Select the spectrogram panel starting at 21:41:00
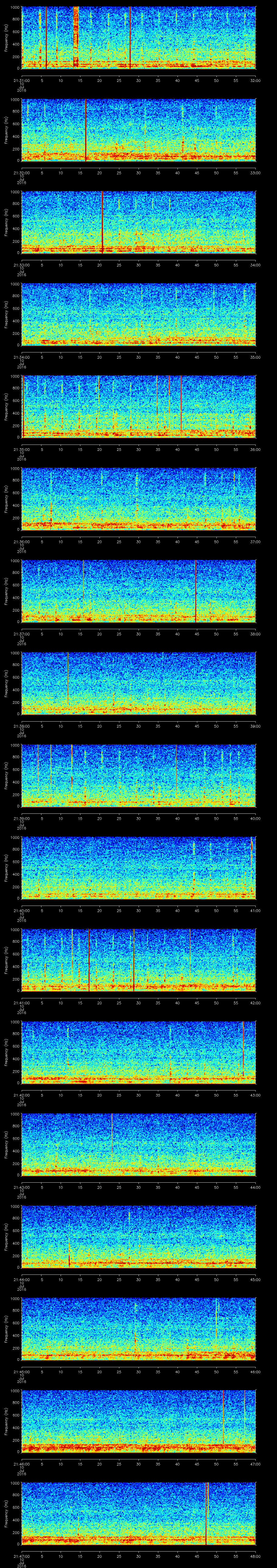The width and height of the screenshot is (277, 1568). (x=138, y=960)
